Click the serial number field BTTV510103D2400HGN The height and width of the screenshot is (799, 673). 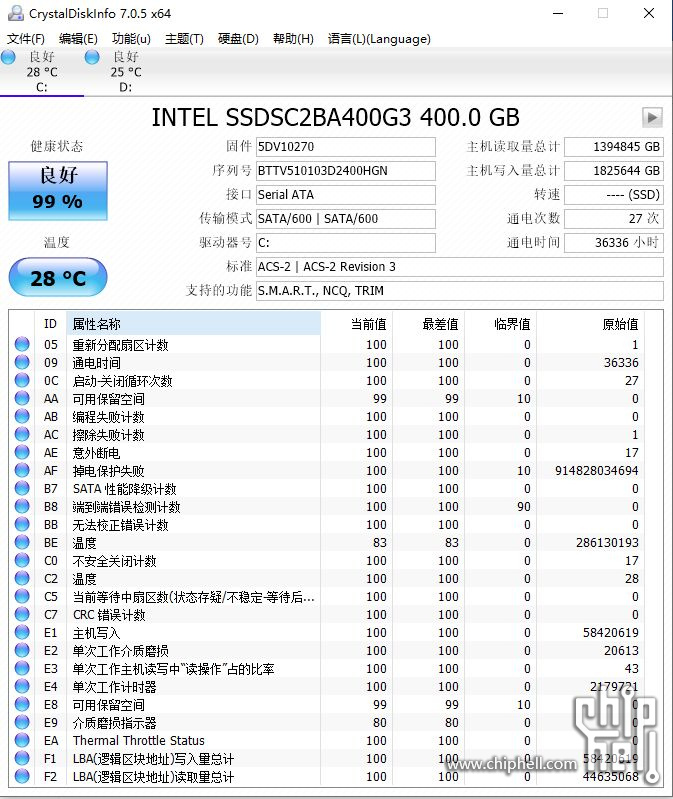(x=345, y=171)
